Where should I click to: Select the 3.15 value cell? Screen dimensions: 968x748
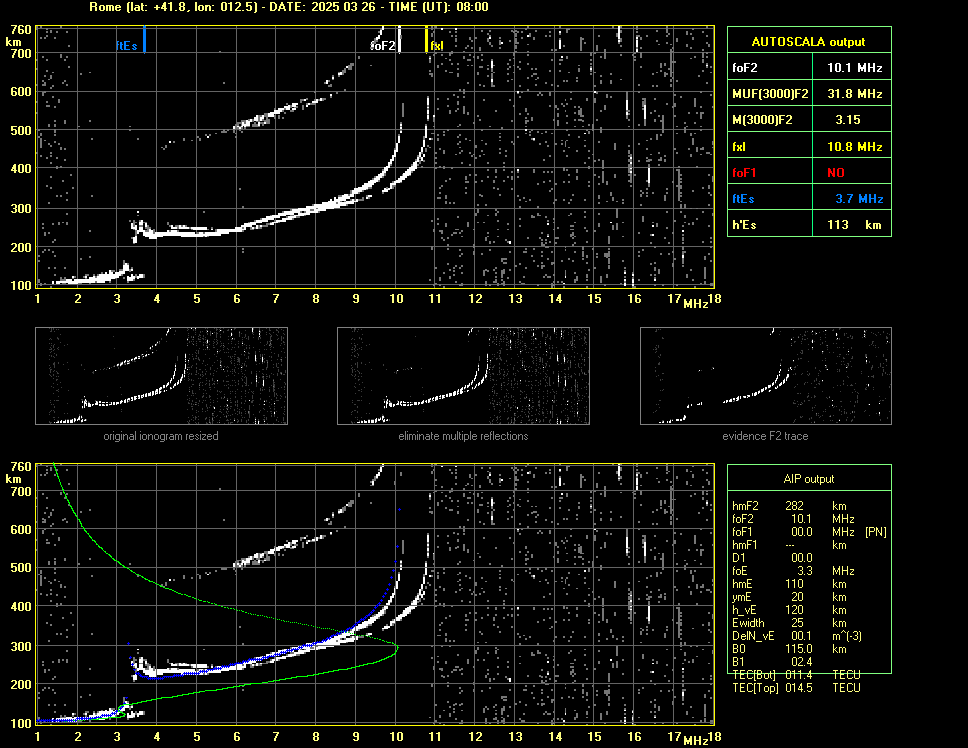[x=852, y=120]
